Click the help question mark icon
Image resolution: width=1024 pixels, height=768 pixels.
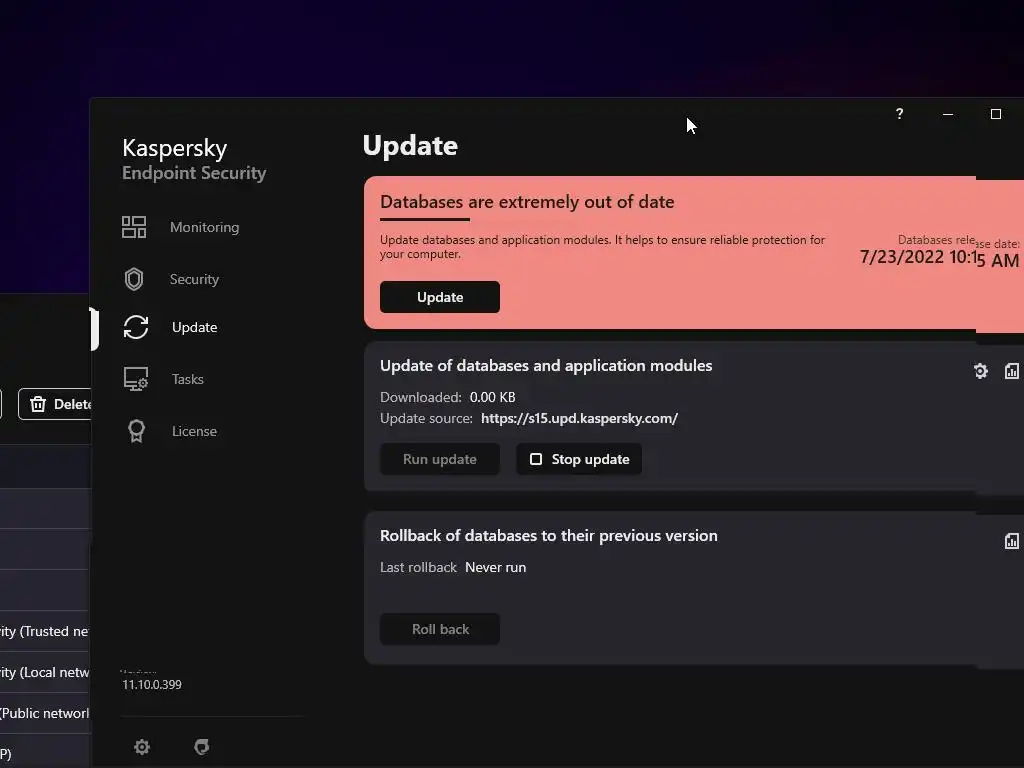[x=899, y=114]
